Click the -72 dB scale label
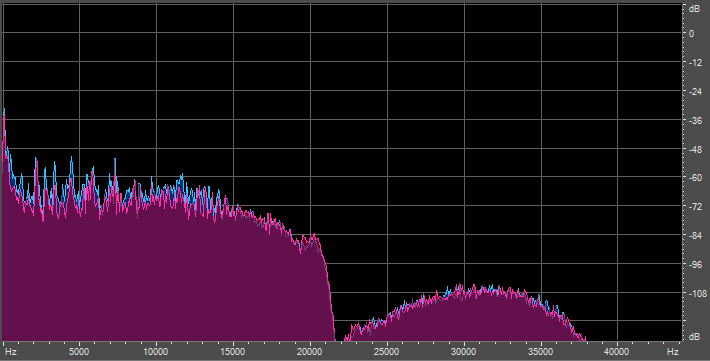 (x=696, y=207)
